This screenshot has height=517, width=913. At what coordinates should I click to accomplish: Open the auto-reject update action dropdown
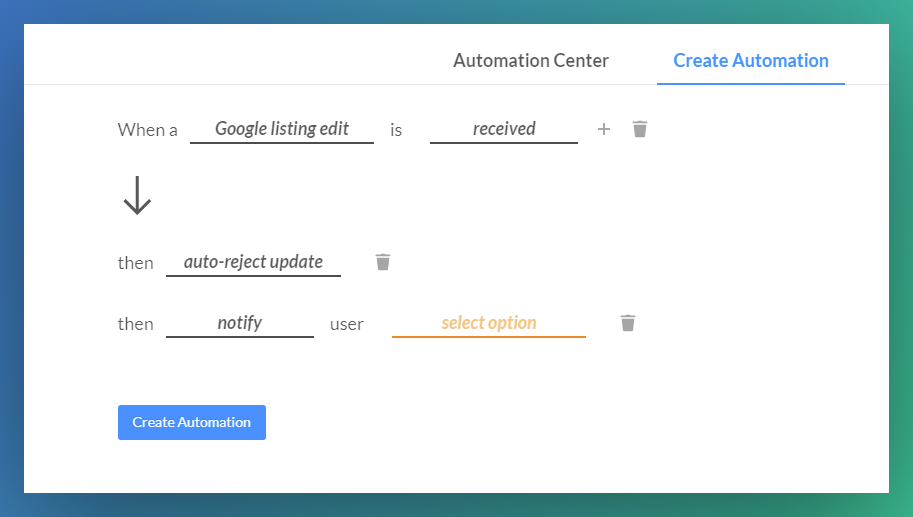pos(253,262)
